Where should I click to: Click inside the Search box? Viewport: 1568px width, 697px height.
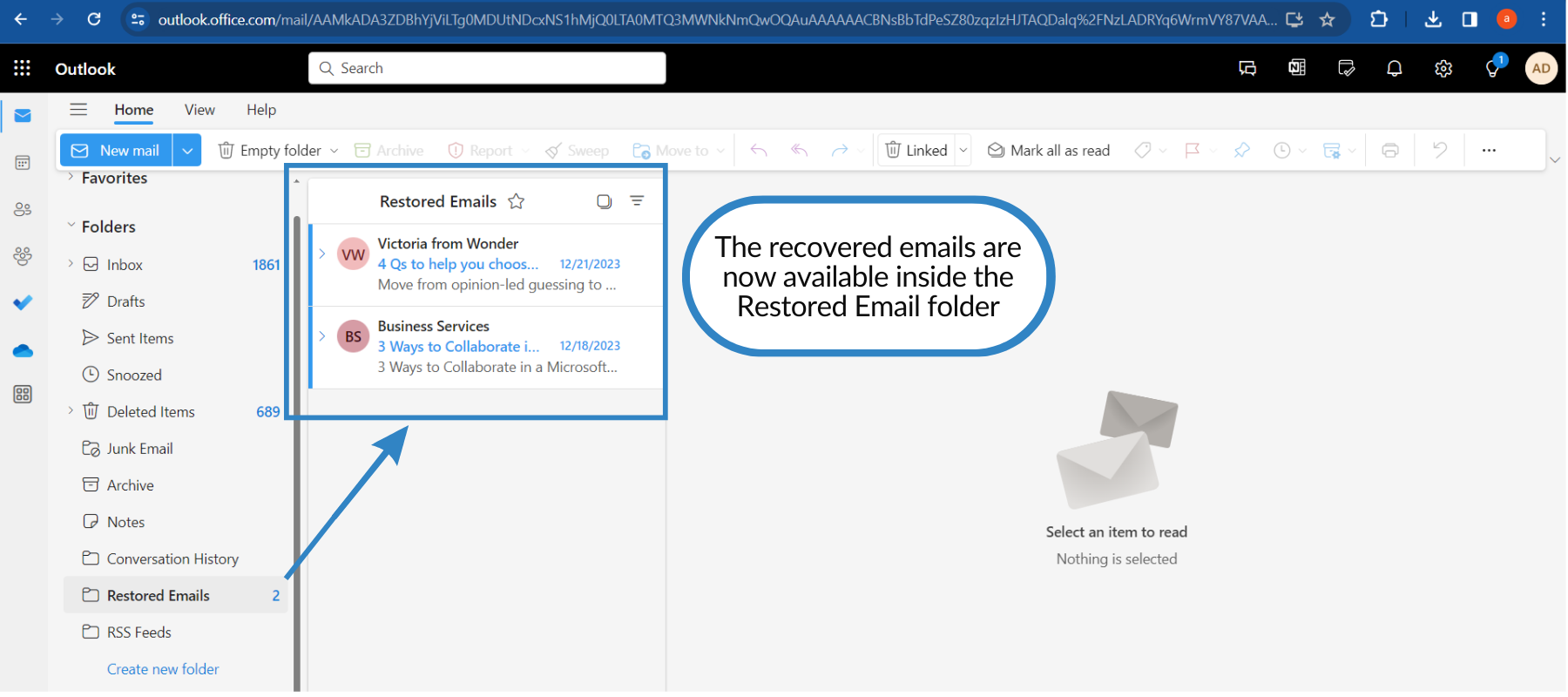[x=487, y=68]
